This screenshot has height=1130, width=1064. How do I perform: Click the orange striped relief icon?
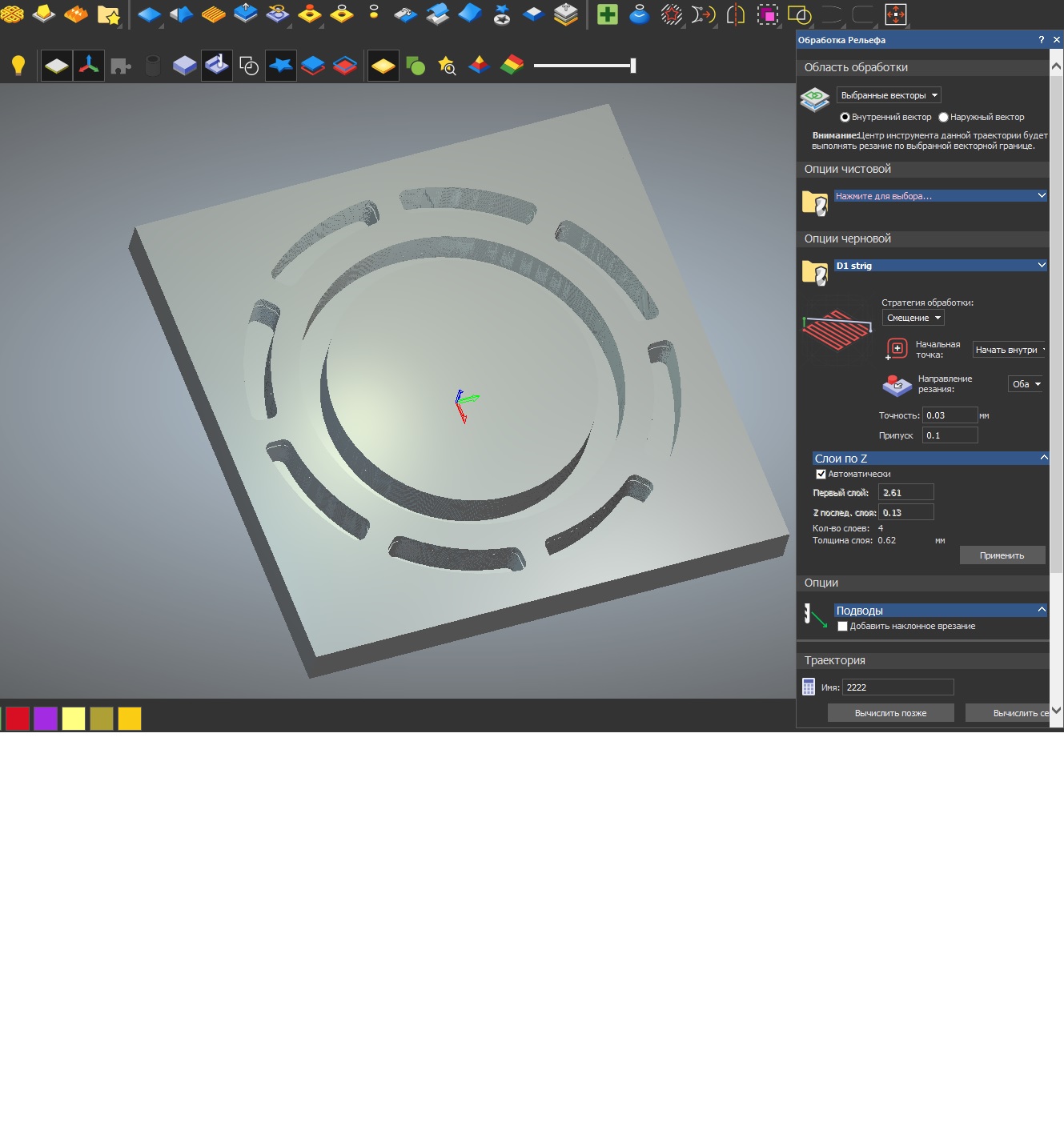click(x=214, y=14)
